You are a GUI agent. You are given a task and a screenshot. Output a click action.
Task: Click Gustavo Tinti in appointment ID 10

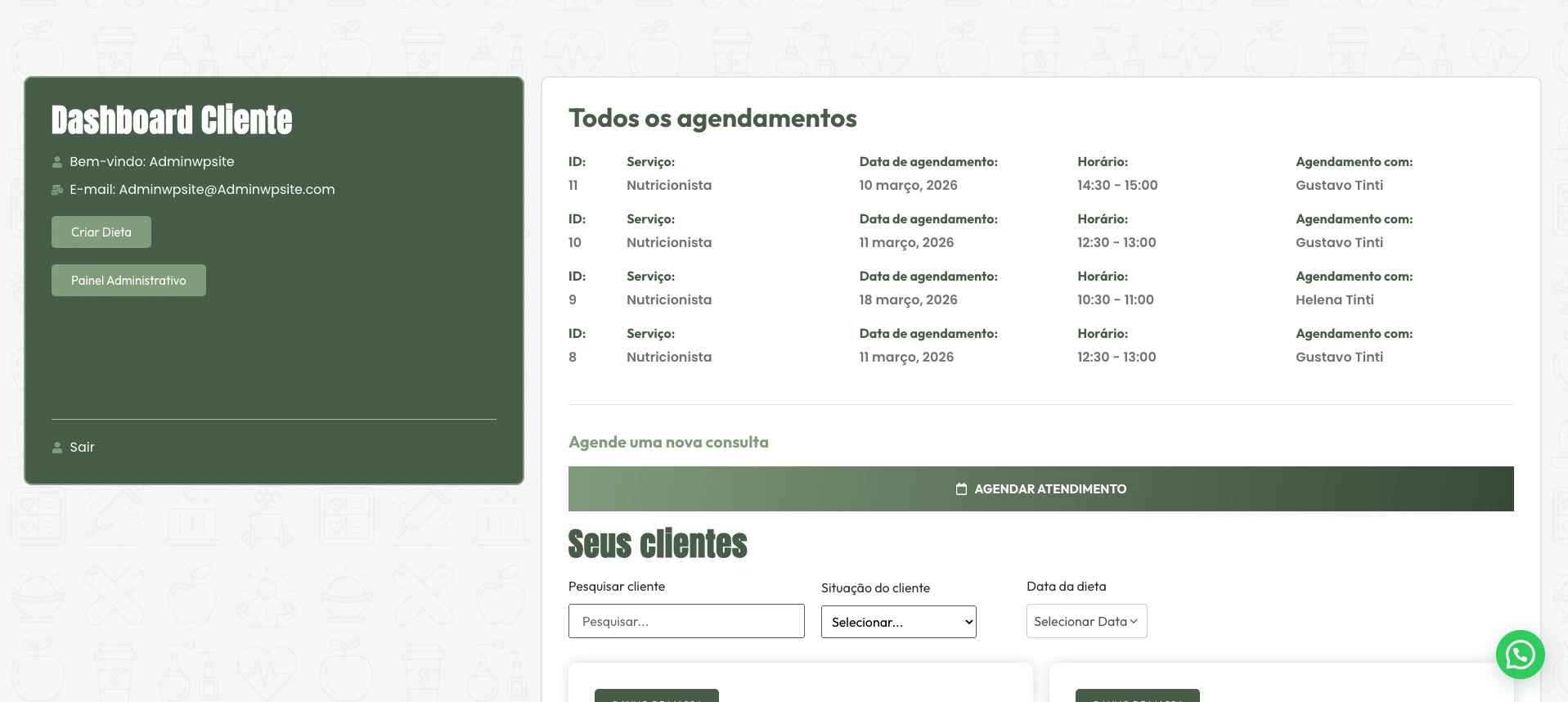click(1339, 242)
